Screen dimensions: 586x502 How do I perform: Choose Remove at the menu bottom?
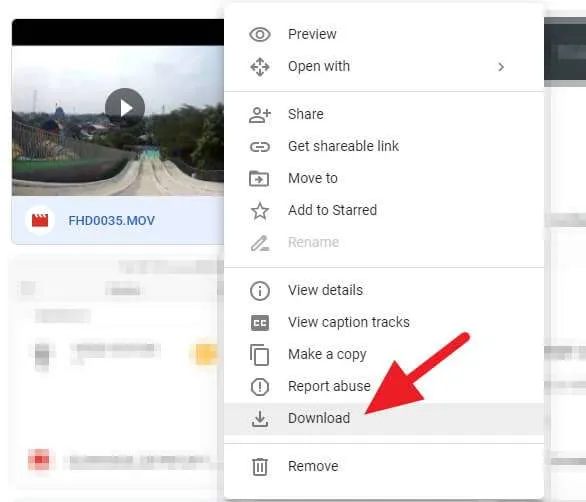384,466
